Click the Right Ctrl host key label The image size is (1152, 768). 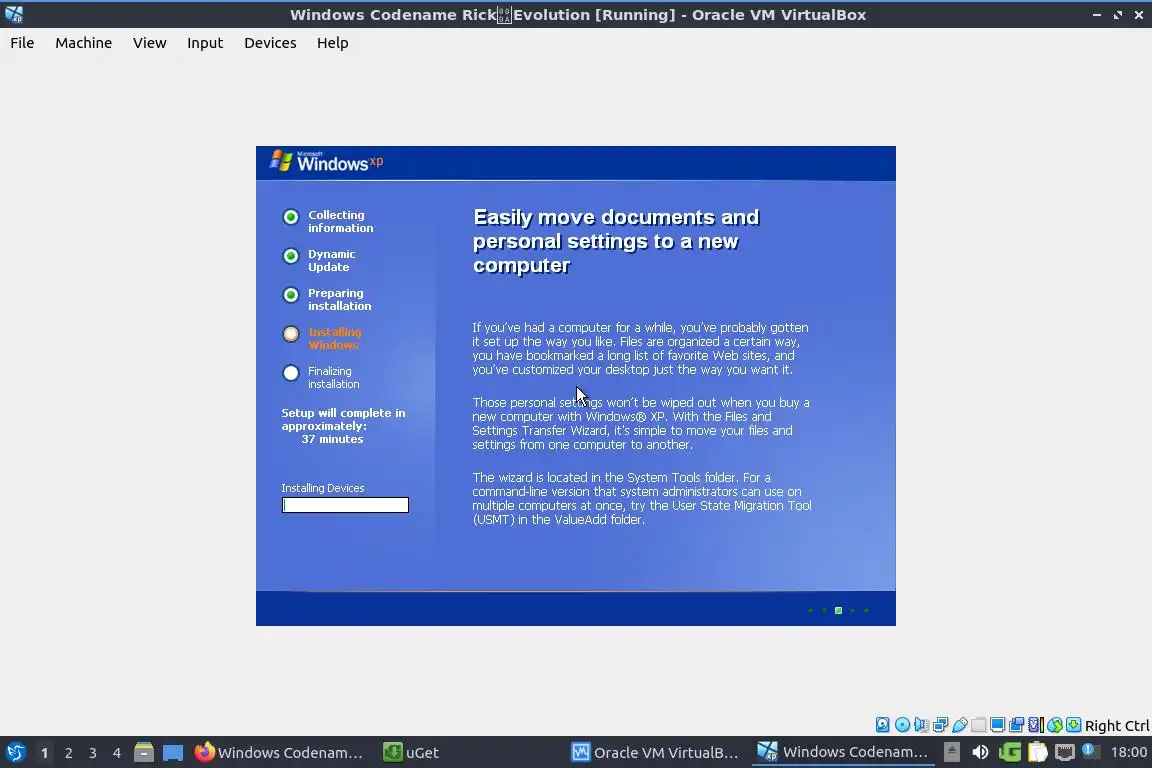point(1117,726)
